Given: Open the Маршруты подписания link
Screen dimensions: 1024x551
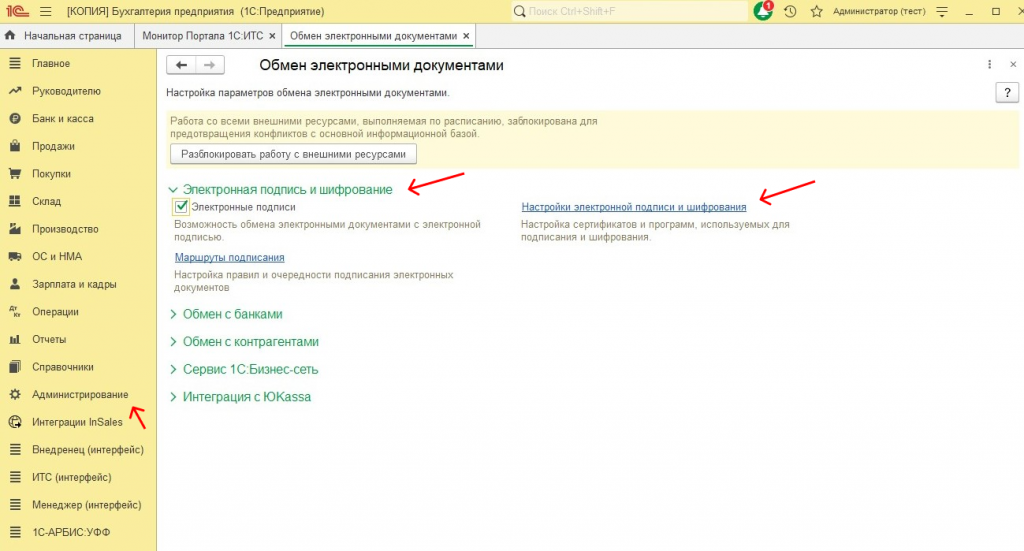Looking at the screenshot, I should 229,257.
